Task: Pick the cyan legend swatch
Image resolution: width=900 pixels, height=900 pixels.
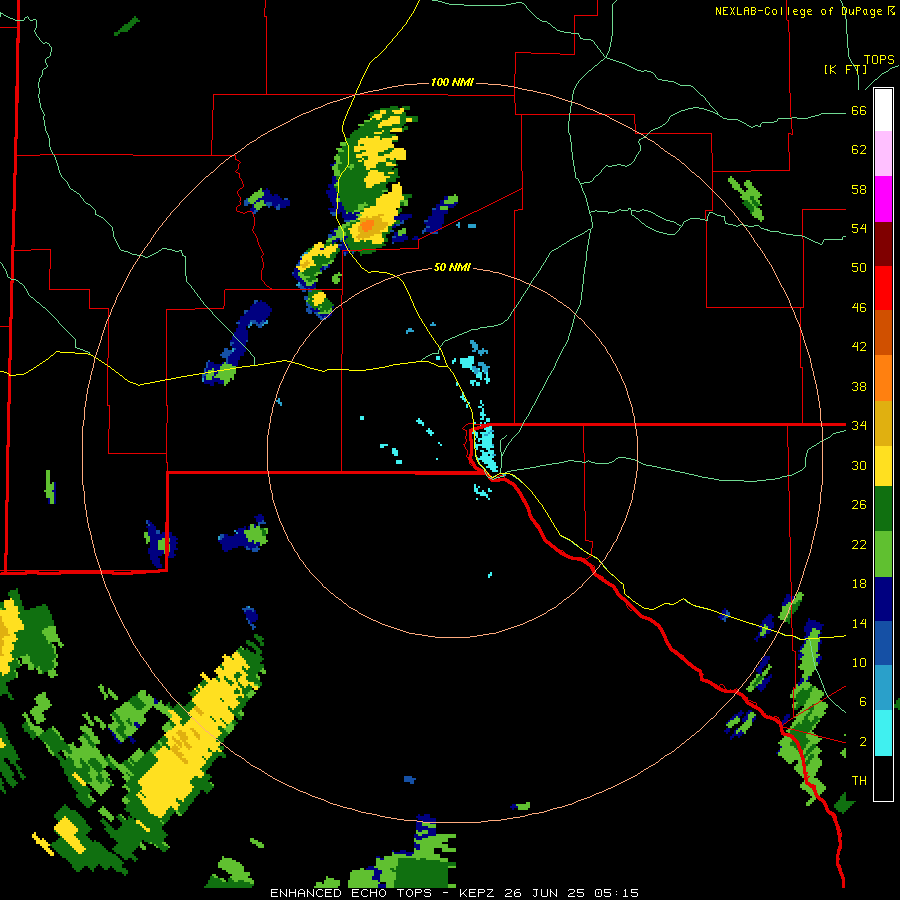Action: [883, 733]
